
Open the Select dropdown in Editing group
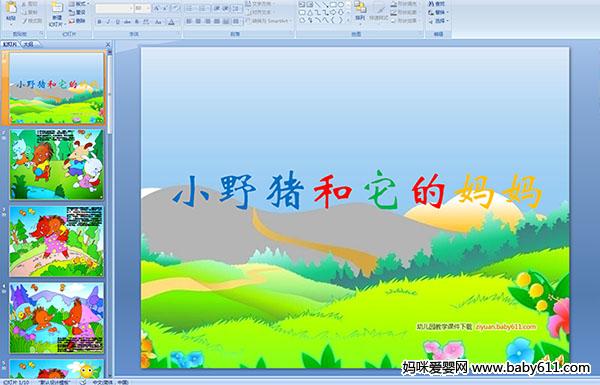pyautogui.click(x=438, y=21)
